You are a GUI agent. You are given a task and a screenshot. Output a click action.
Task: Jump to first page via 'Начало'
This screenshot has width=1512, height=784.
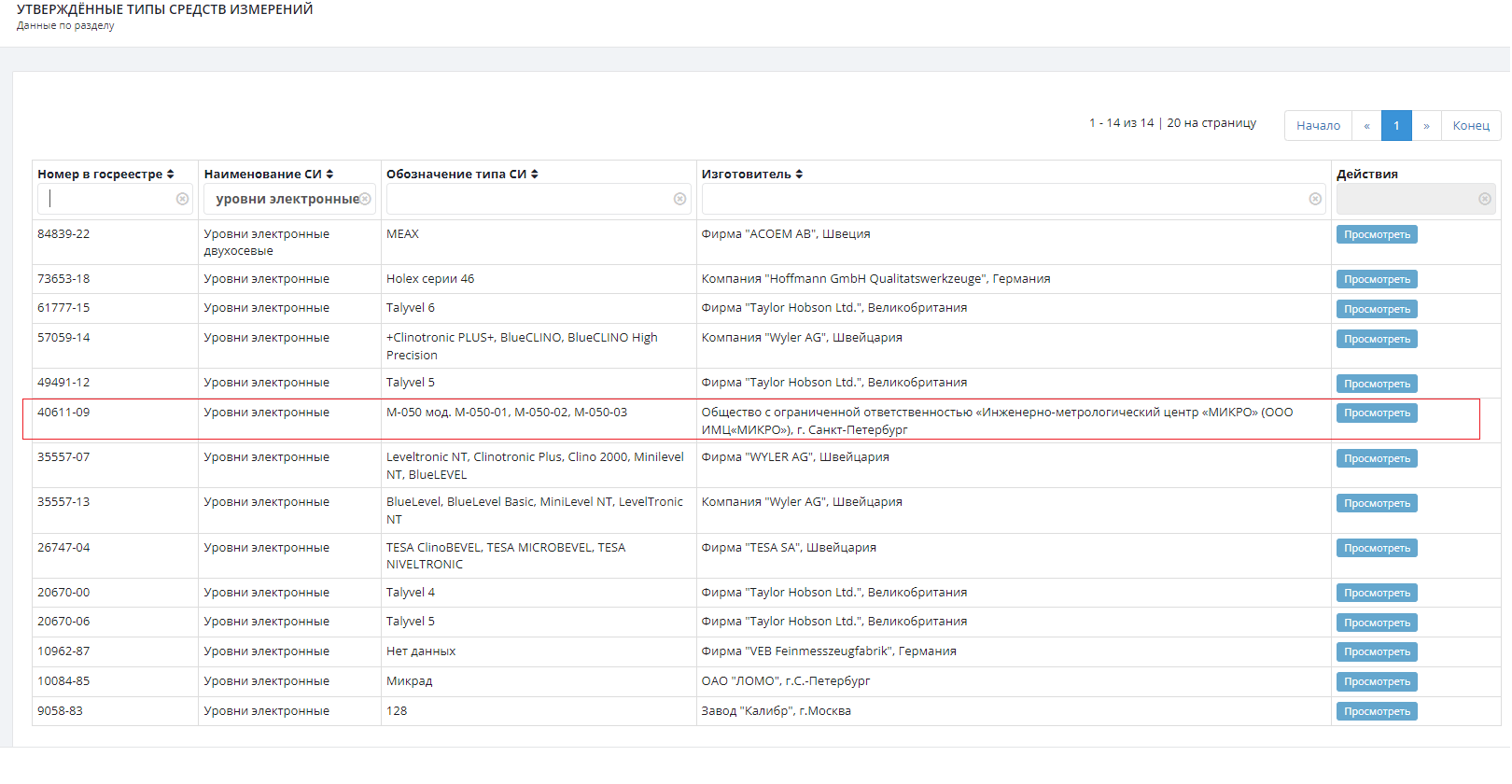1318,126
